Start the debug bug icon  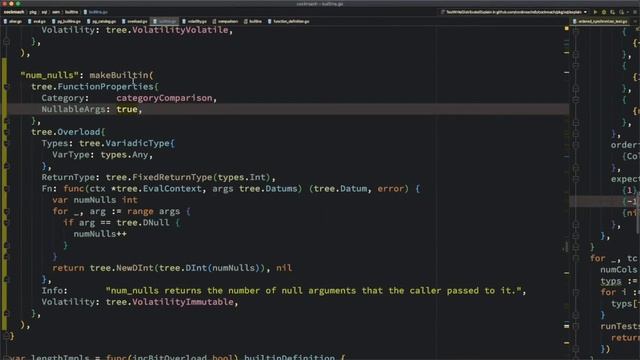click(x=604, y=12)
